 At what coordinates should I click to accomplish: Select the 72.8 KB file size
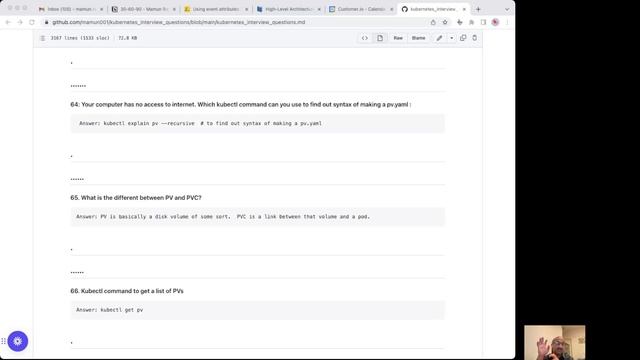pyautogui.click(x=128, y=38)
